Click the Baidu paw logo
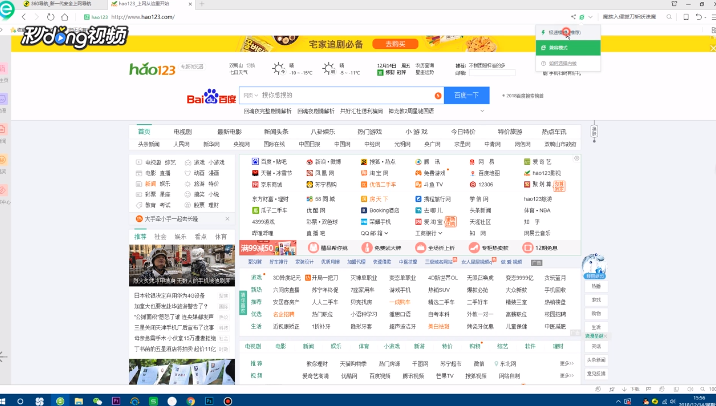The height and width of the screenshot is (406, 716). [x=211, y=96]
